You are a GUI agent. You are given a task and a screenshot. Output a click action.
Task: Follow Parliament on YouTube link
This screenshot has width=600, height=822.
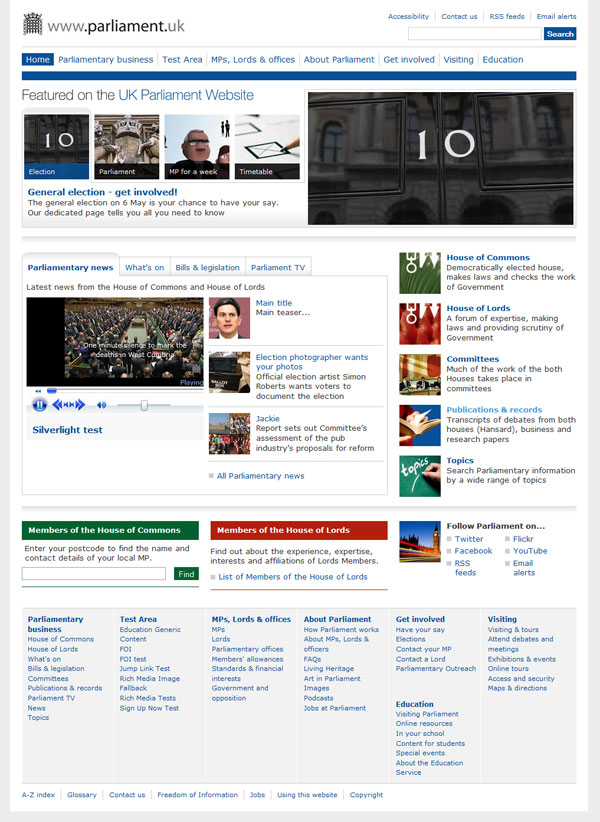pyautogui.click(x=530, y=551)
